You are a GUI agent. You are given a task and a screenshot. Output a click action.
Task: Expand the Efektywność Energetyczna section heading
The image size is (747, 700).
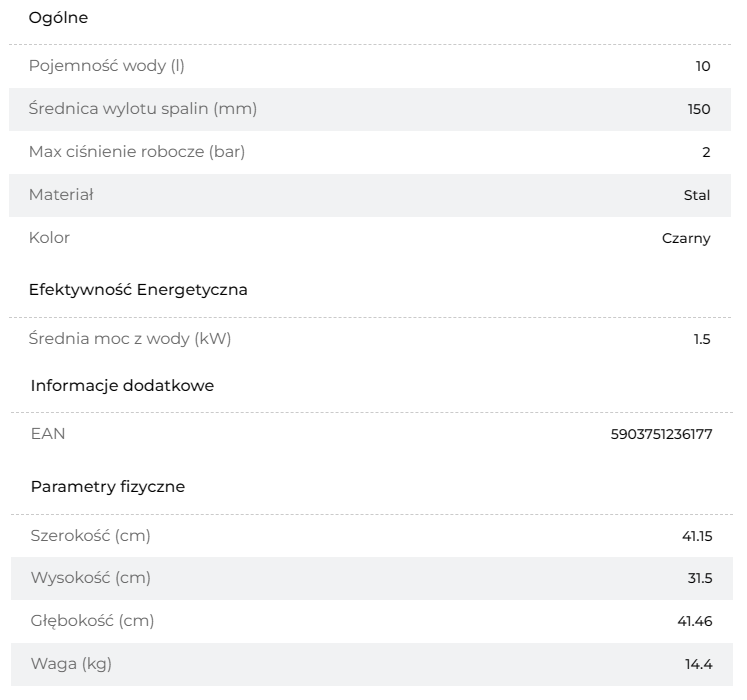click(x=138, y=290)
